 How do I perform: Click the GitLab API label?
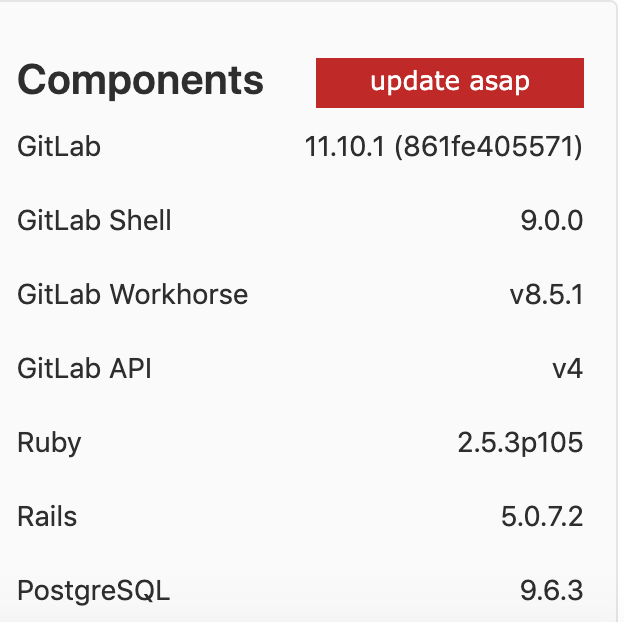point(84,368)
